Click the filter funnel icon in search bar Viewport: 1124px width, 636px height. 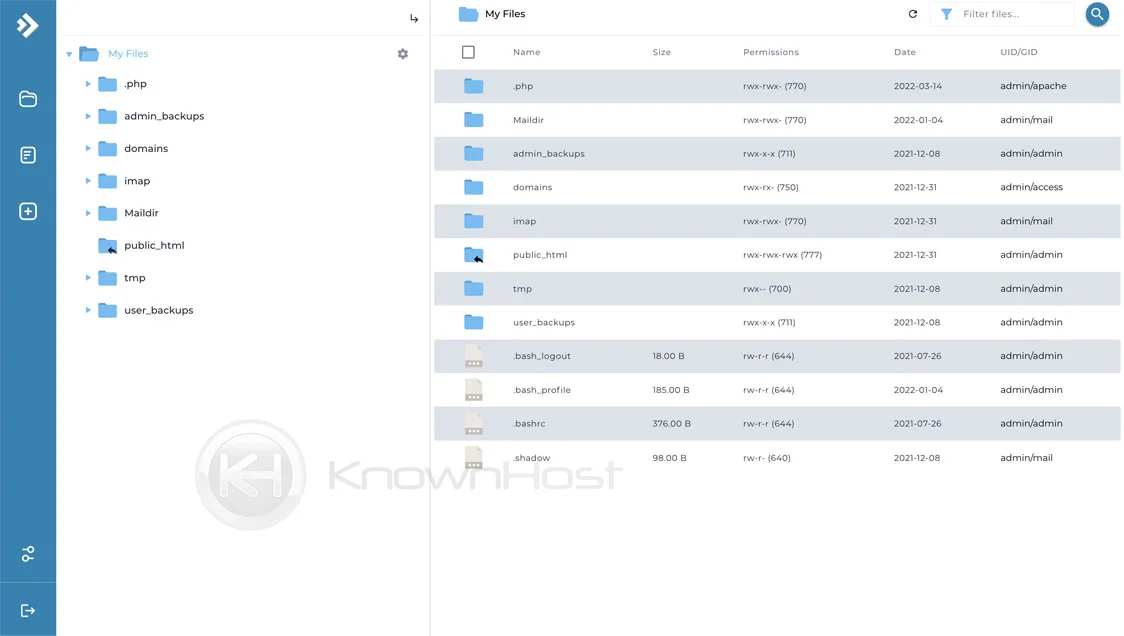[946, 14]
